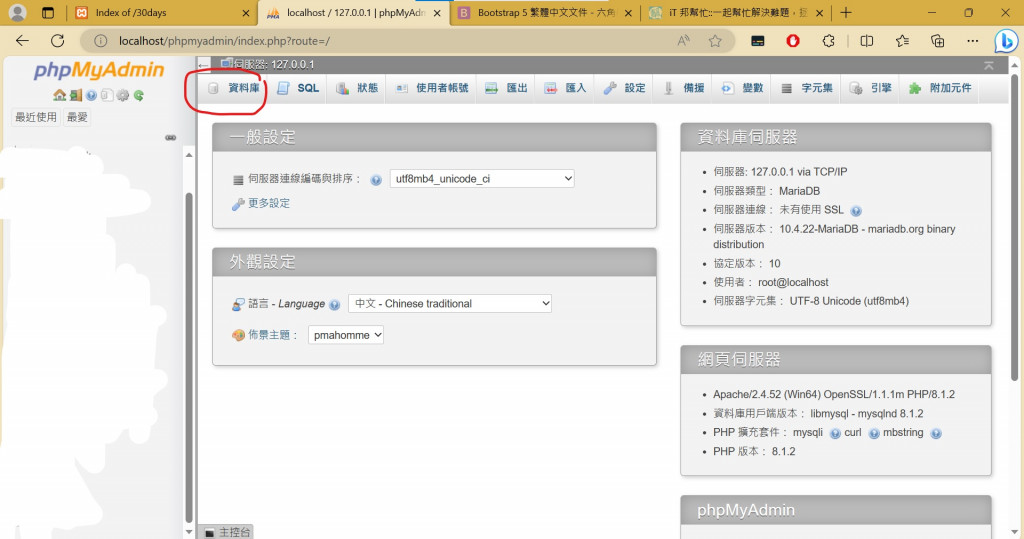Open the 附加元件 plugins tab
Viewport: 1024px width, 539px height.
pyautogui.click(x=940, y=88)
